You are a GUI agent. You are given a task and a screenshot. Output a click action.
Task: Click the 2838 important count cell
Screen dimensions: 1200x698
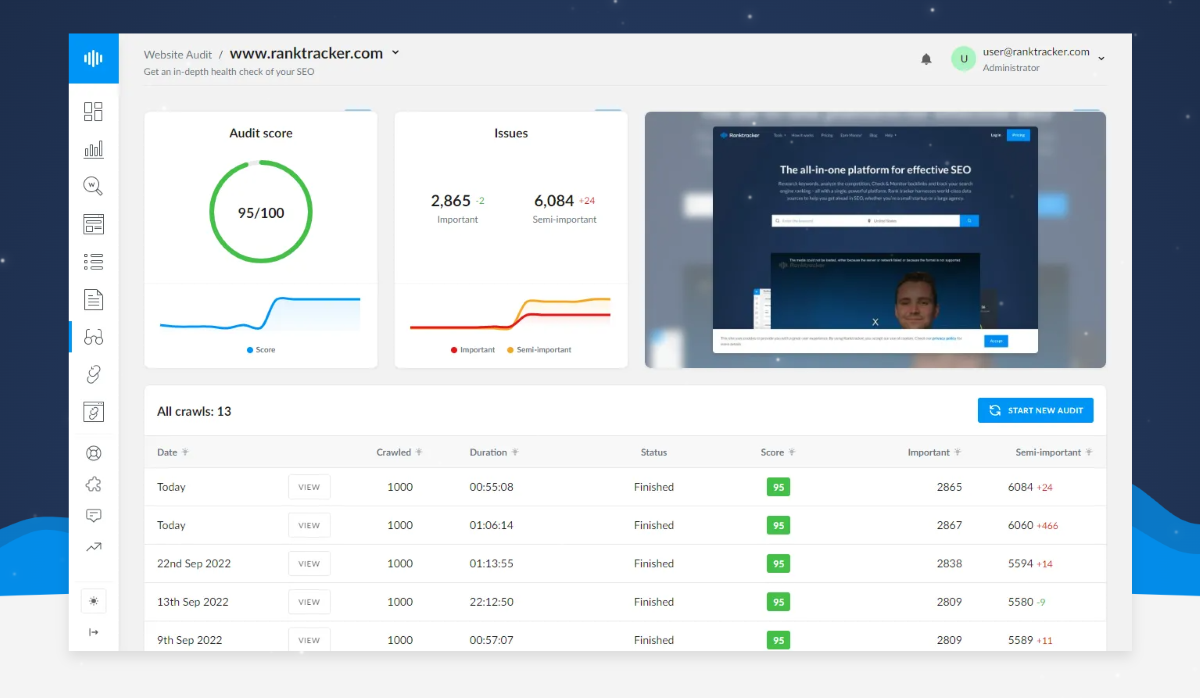tap(949, 563)
